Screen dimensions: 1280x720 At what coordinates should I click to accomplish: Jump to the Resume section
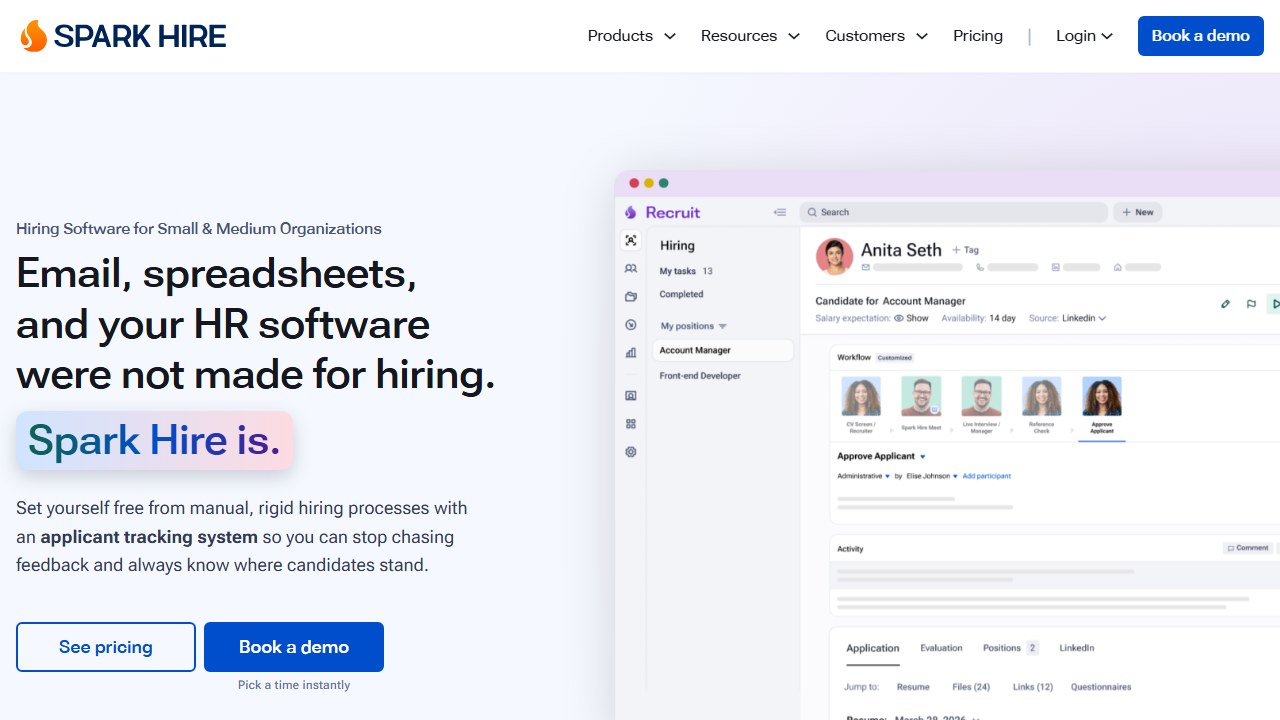913,687
